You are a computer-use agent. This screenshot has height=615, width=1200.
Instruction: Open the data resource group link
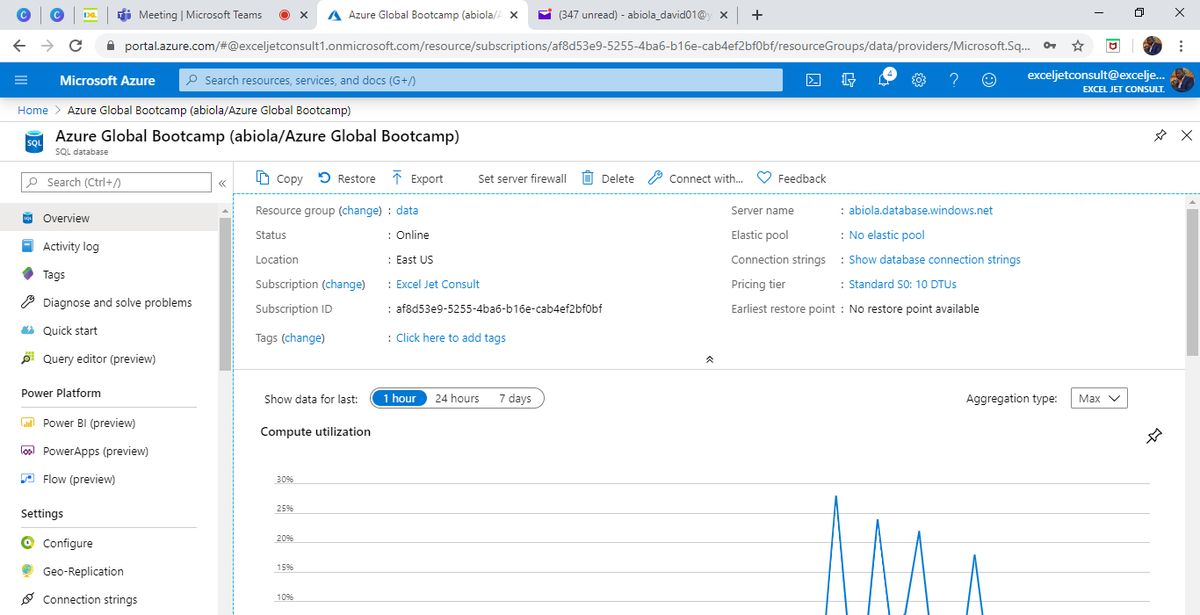pyautogui.click(x=407, y=210)
